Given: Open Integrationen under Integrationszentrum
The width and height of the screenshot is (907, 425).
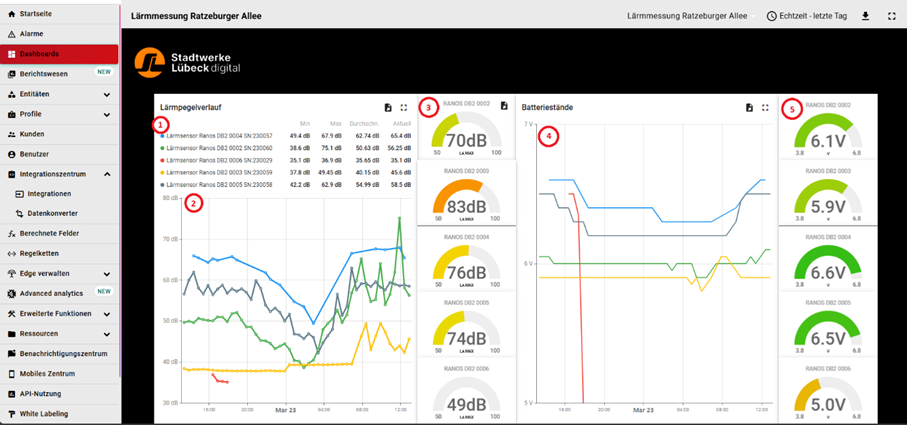Looking at the screenshot, I should [49, 194].
